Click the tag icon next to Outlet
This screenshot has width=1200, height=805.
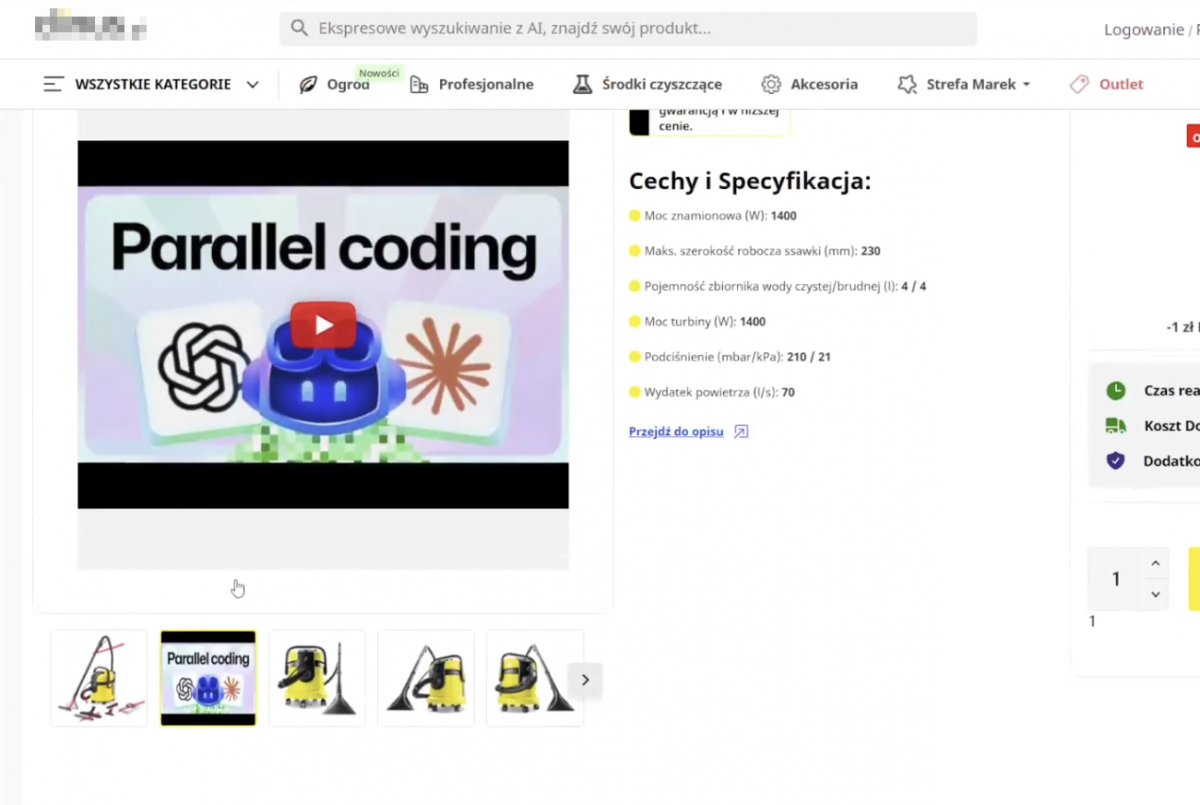click(x=1079, y=85)
